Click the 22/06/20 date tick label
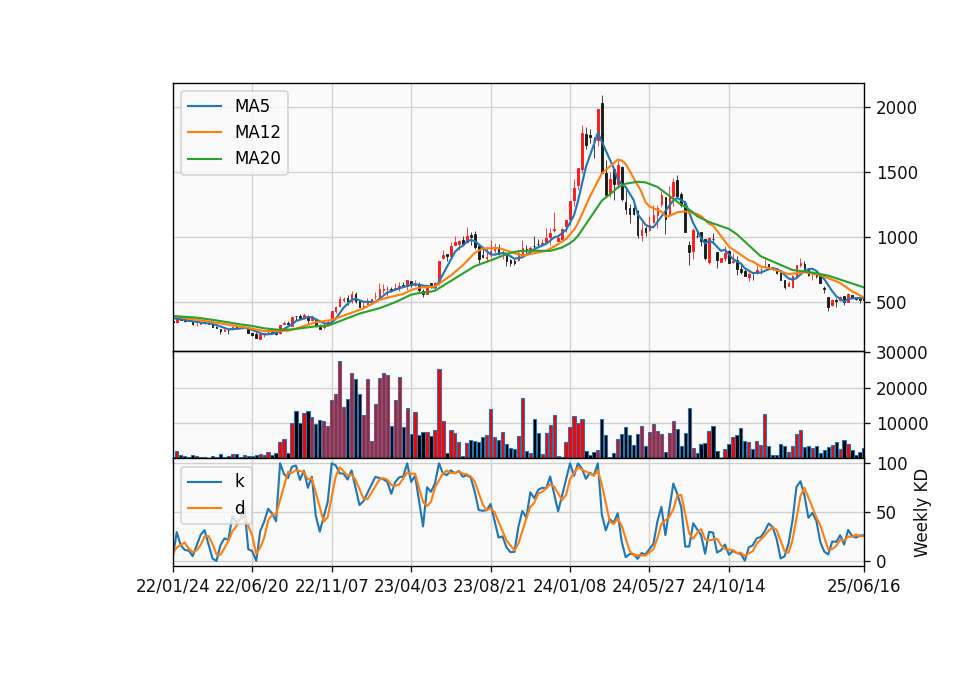The height and width of the screenshot is (690, 960). click(252, 586)
